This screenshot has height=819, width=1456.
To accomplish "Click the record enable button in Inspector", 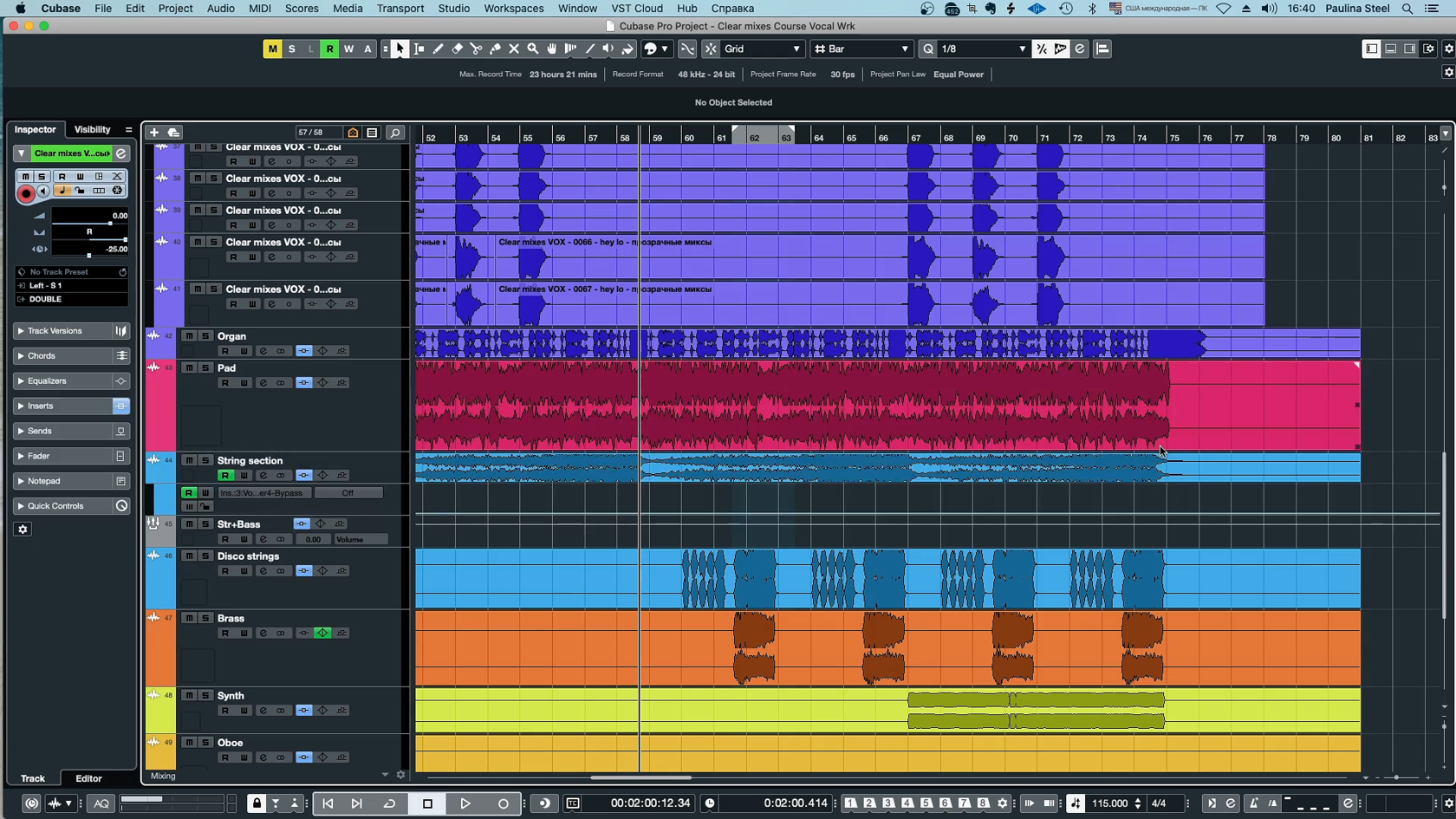I will pyautogui.click(x=26, y=194).
